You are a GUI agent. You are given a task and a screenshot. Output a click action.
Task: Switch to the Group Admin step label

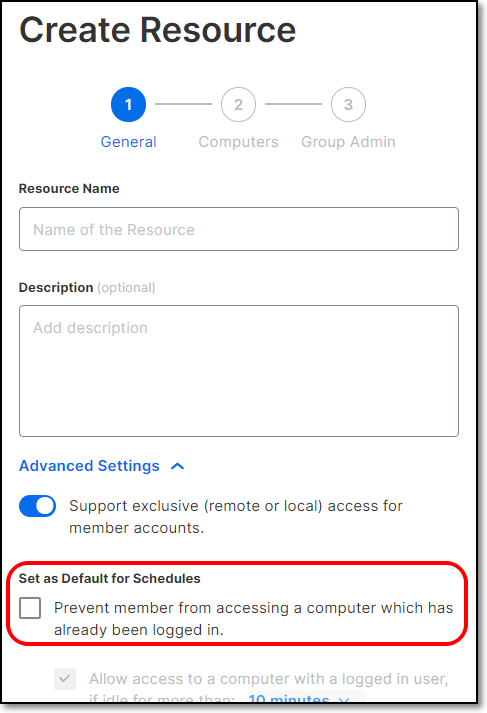[x=348, y=142]
